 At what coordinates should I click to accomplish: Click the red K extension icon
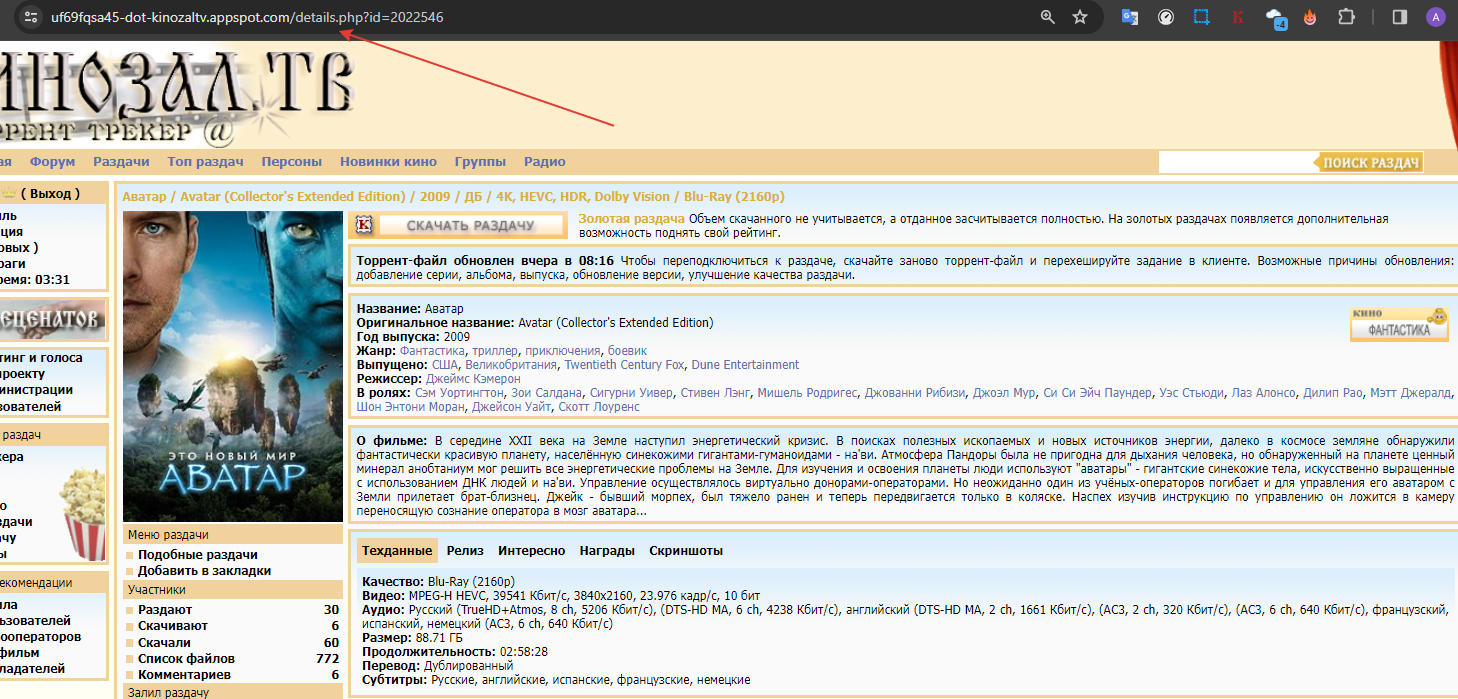point(1238,17)
